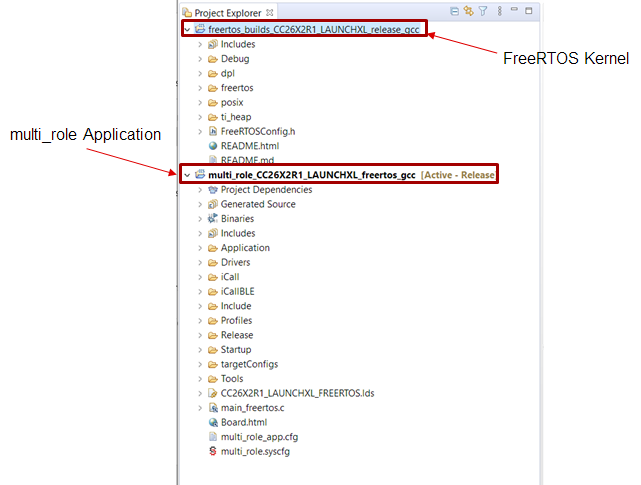The height and width of the screenshot is (485, 641).
Task: Select the Generated Source item
Action: (258, 204)
